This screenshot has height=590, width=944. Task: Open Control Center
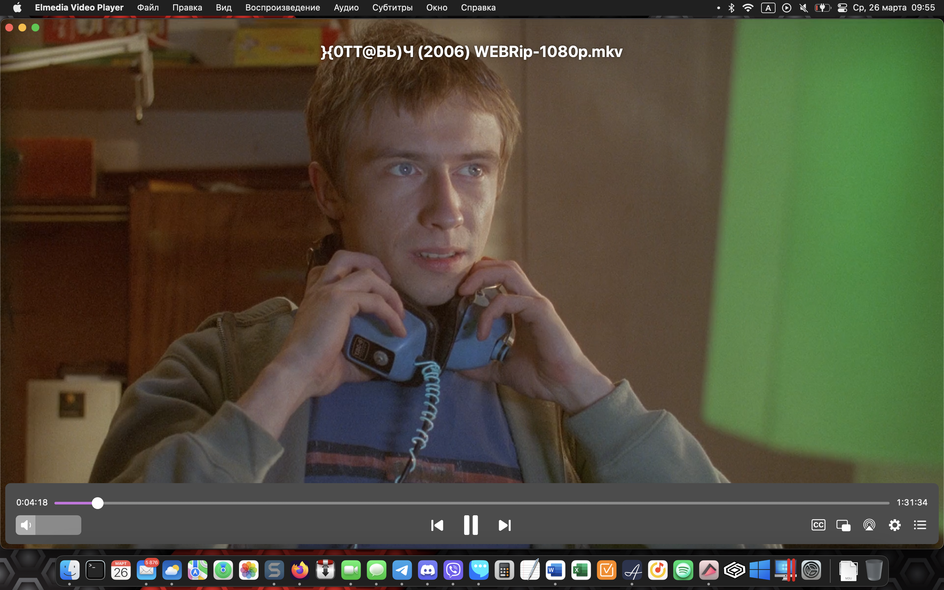coord(842,8)
